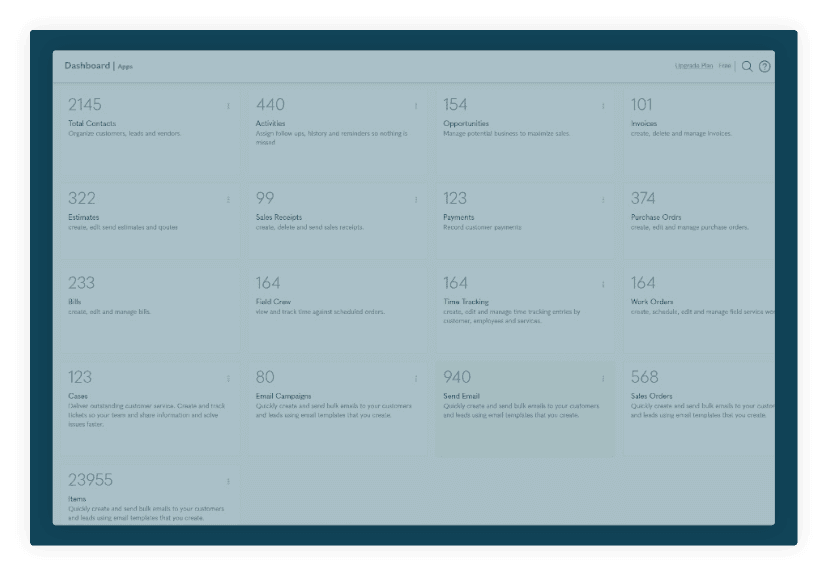Screen dimensions: 828x576
Task: Click the Upgrade Plan link
Action: tap(694, 64)
